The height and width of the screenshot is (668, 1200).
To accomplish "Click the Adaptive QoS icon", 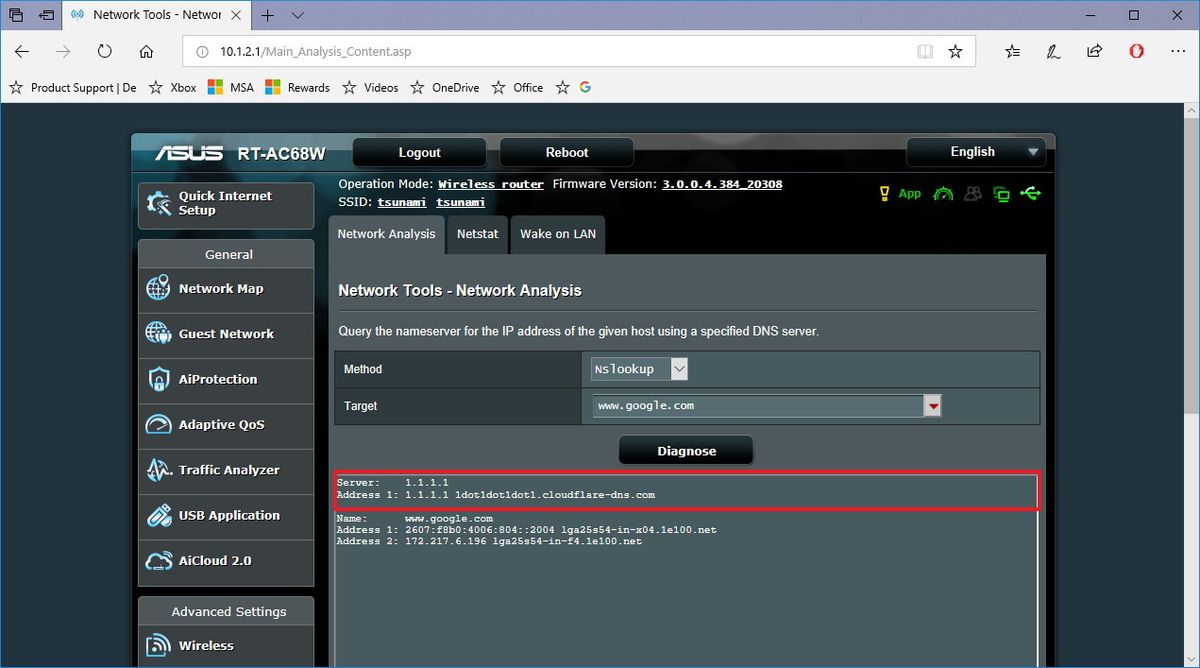I will 158,425.
